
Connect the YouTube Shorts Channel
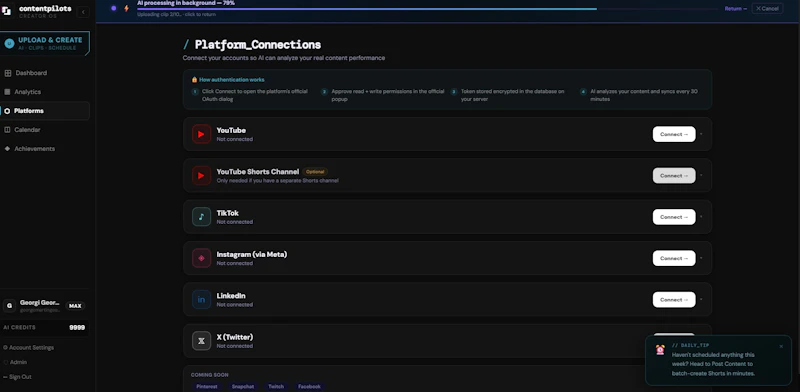(674, 176)
